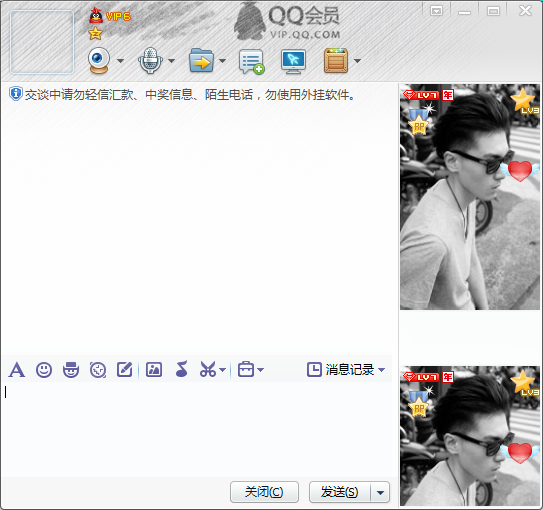Viewport: 543px width, 510px height.
Task: Click the music note share icon
Action: [182, 369]
